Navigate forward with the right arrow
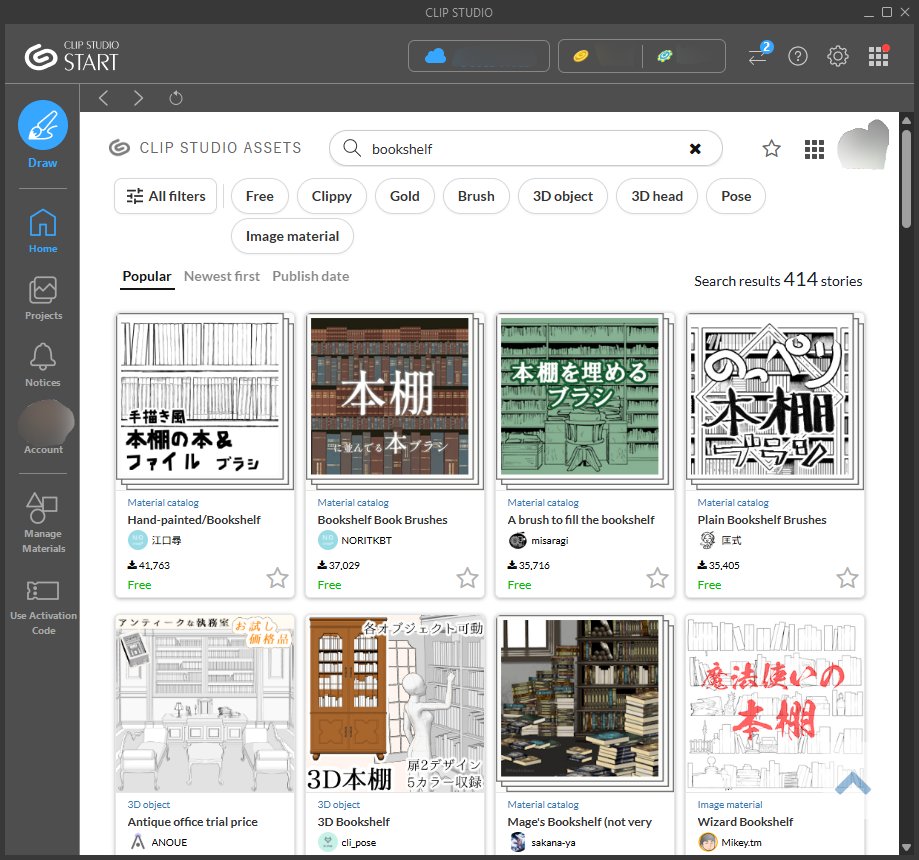919x860 pixels. [138, 98]
